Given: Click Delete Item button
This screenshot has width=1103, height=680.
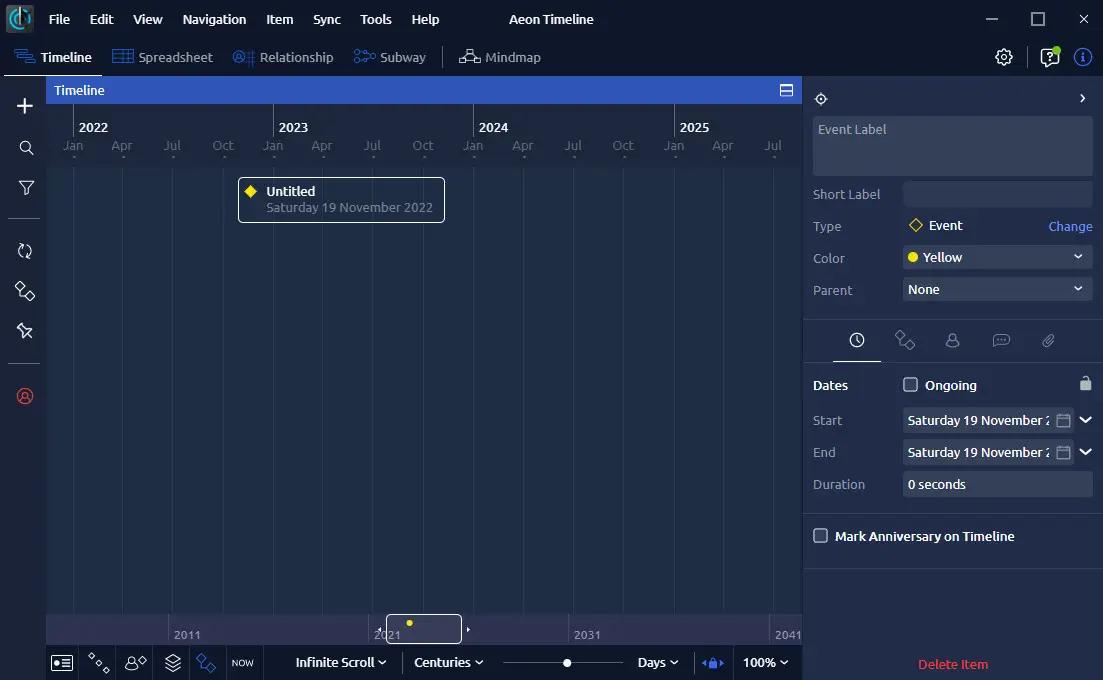Looking at the screenshot, I should (x=952, y=664).
